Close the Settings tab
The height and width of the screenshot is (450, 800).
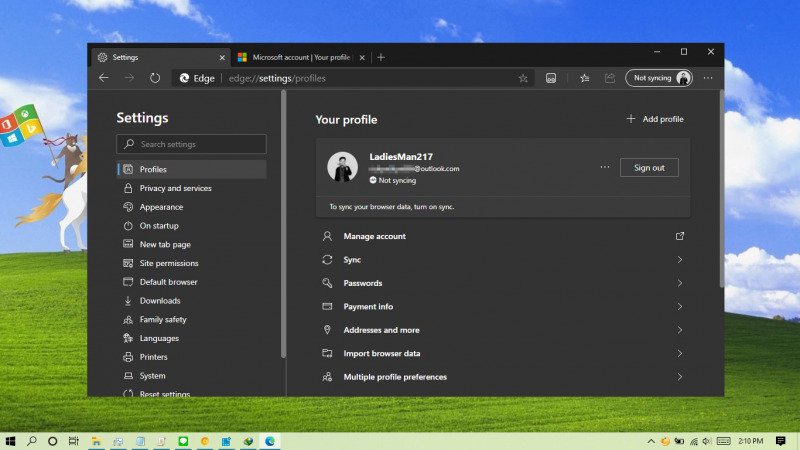(222, 58)
